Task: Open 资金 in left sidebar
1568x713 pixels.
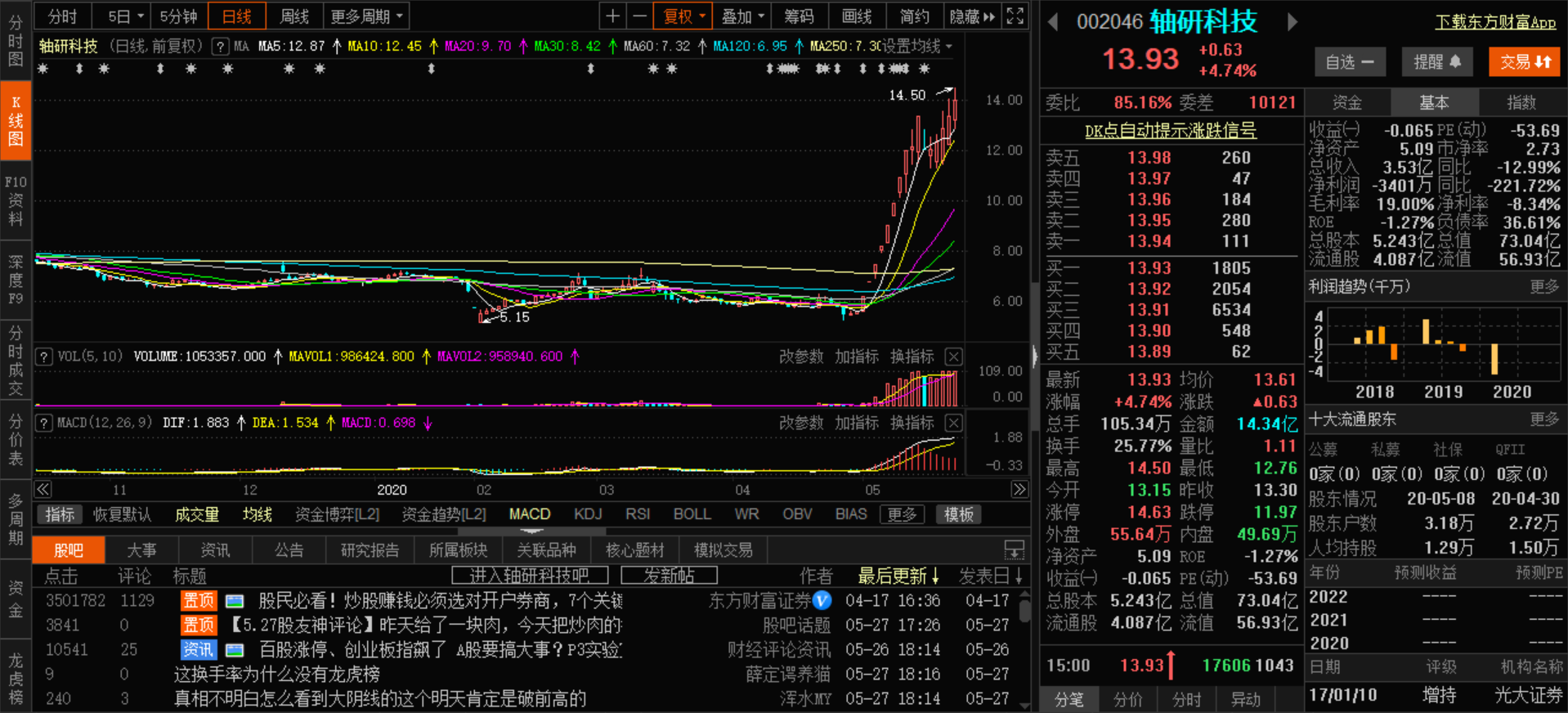Action: tap(16, 599)
